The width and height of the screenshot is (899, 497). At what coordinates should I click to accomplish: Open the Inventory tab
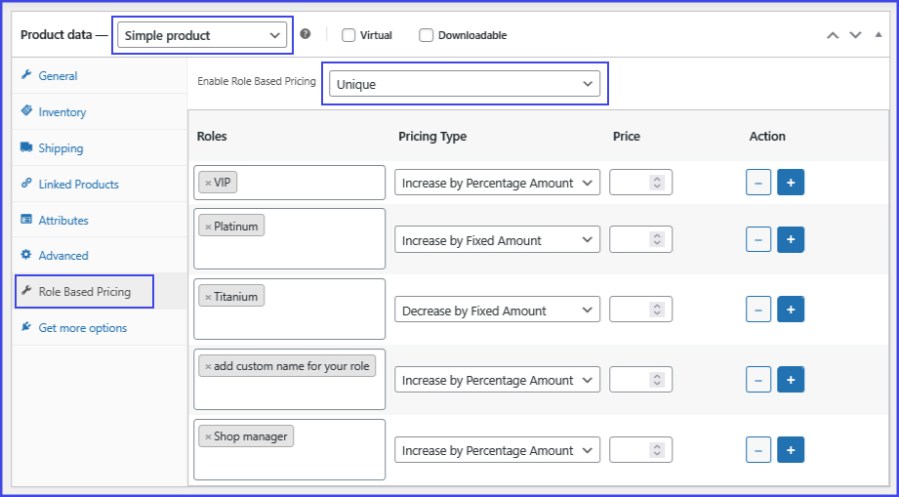coord(62,112)
